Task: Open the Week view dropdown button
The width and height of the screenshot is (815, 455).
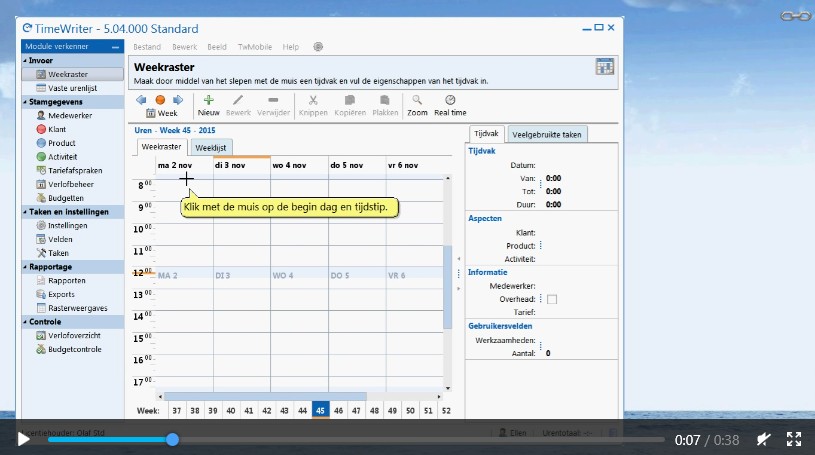Action: tap(161, 114)
